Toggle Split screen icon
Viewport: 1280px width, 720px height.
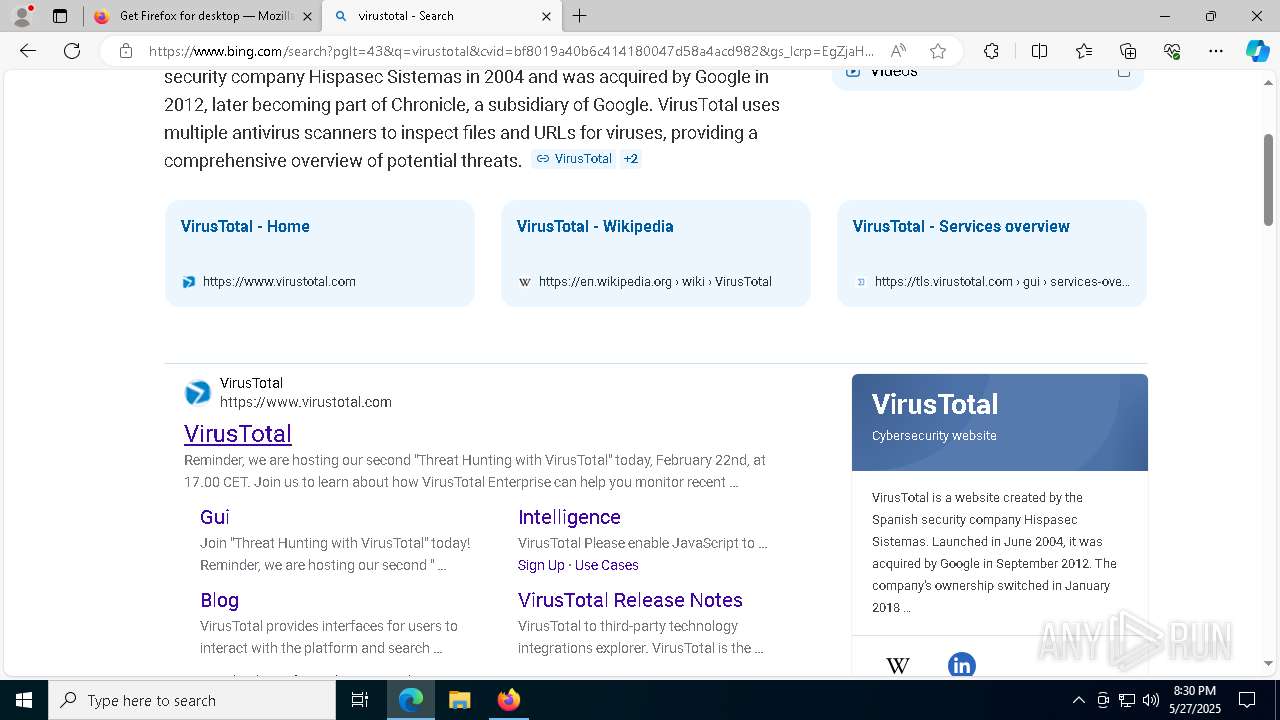[1039, 51]
